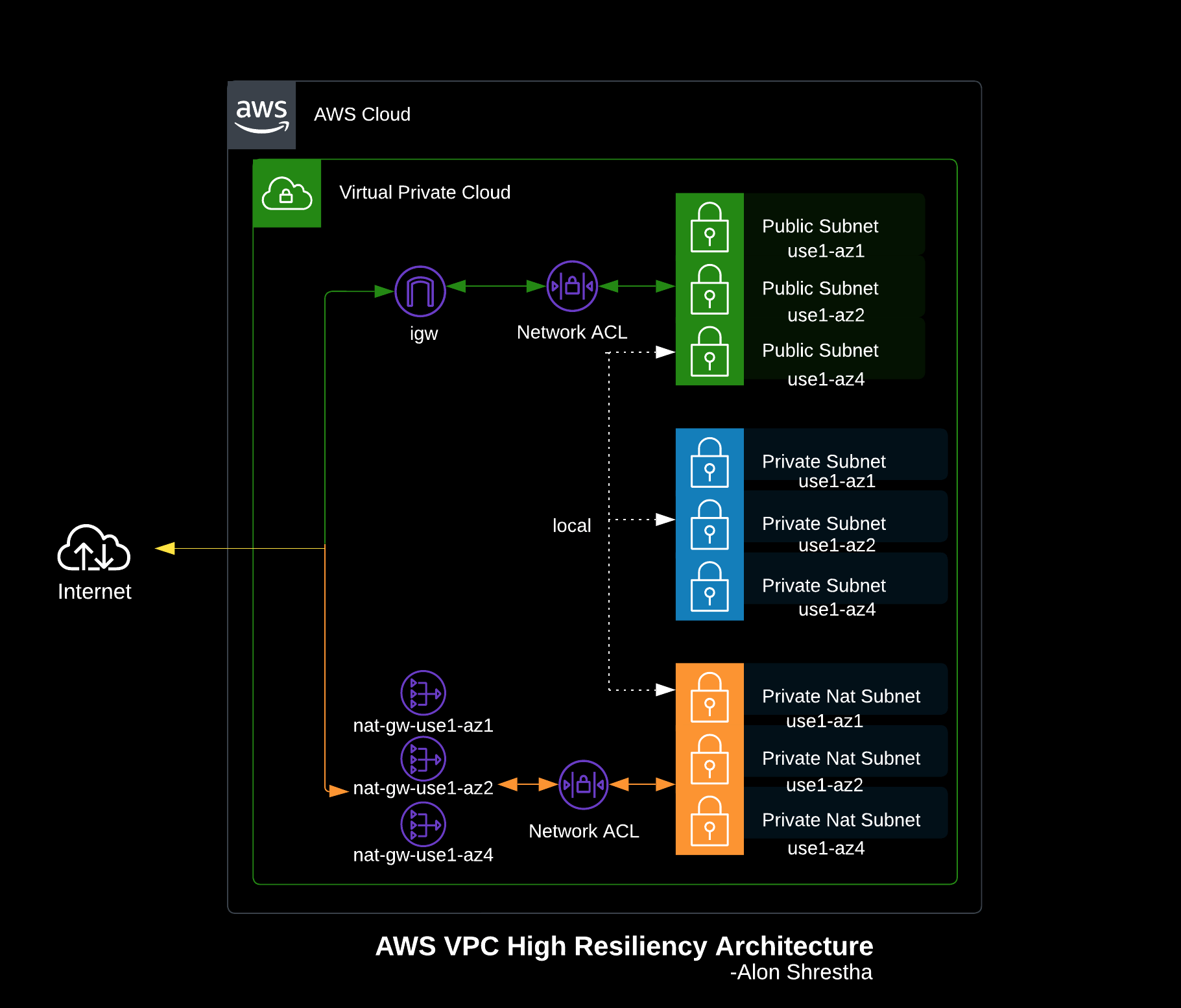Select the Private Subnet use1-az2 lock icon

[x=710, y=524]
